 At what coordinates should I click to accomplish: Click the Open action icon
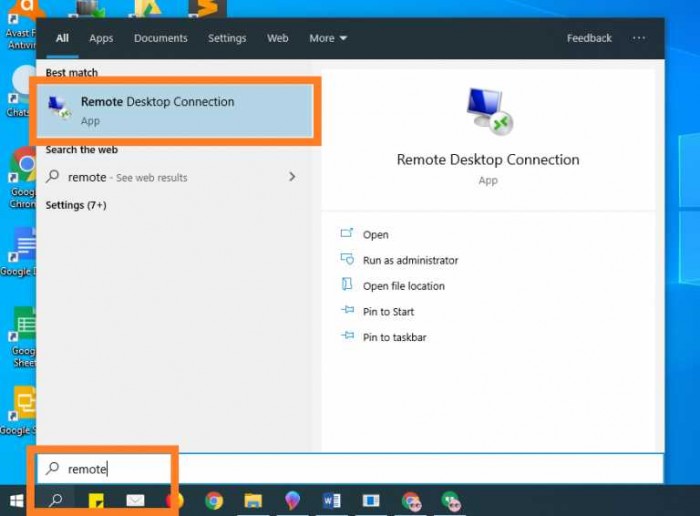point(347,233)
